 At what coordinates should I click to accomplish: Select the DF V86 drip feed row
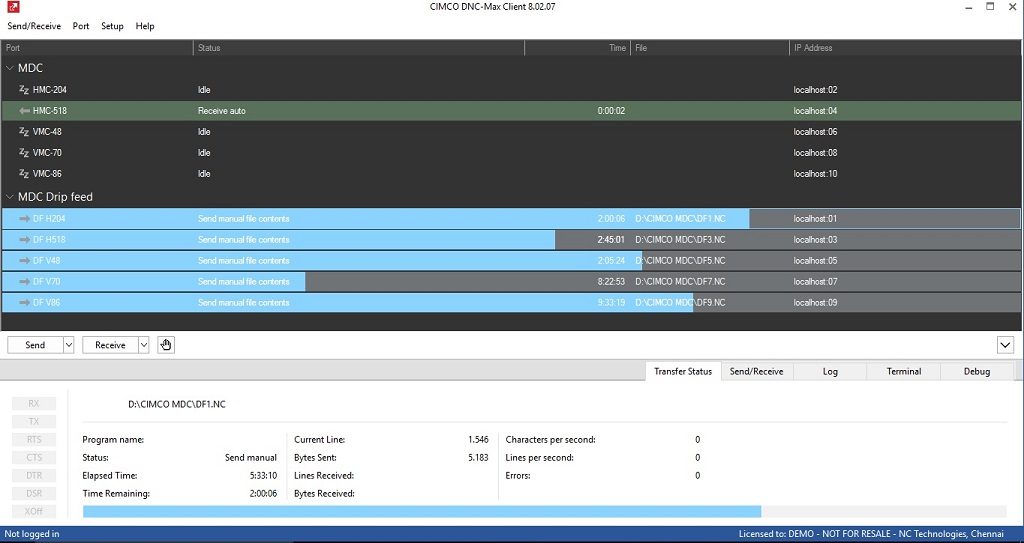click(x=511, y=303)
